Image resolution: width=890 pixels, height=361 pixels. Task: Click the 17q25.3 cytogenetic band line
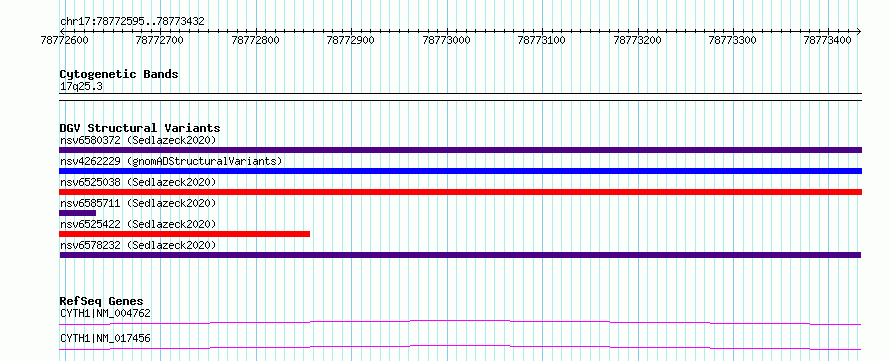(x=460, y=97)
